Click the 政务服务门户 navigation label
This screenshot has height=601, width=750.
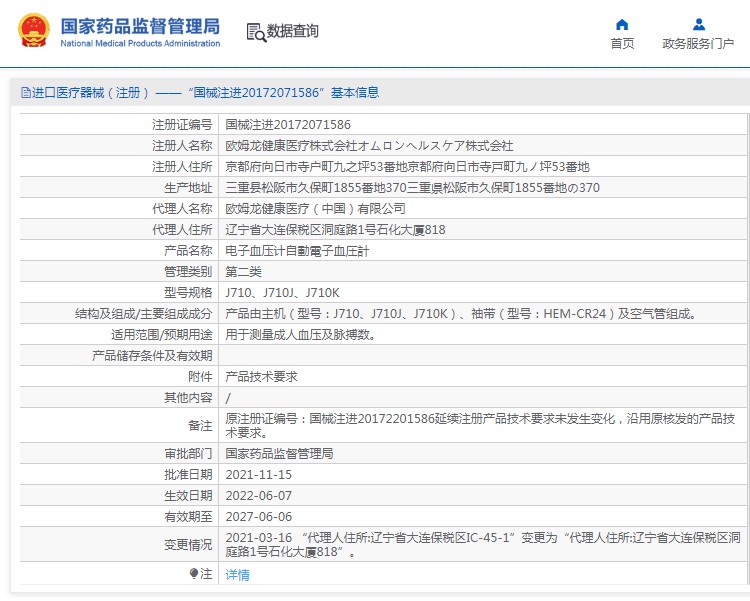point(698,44)
